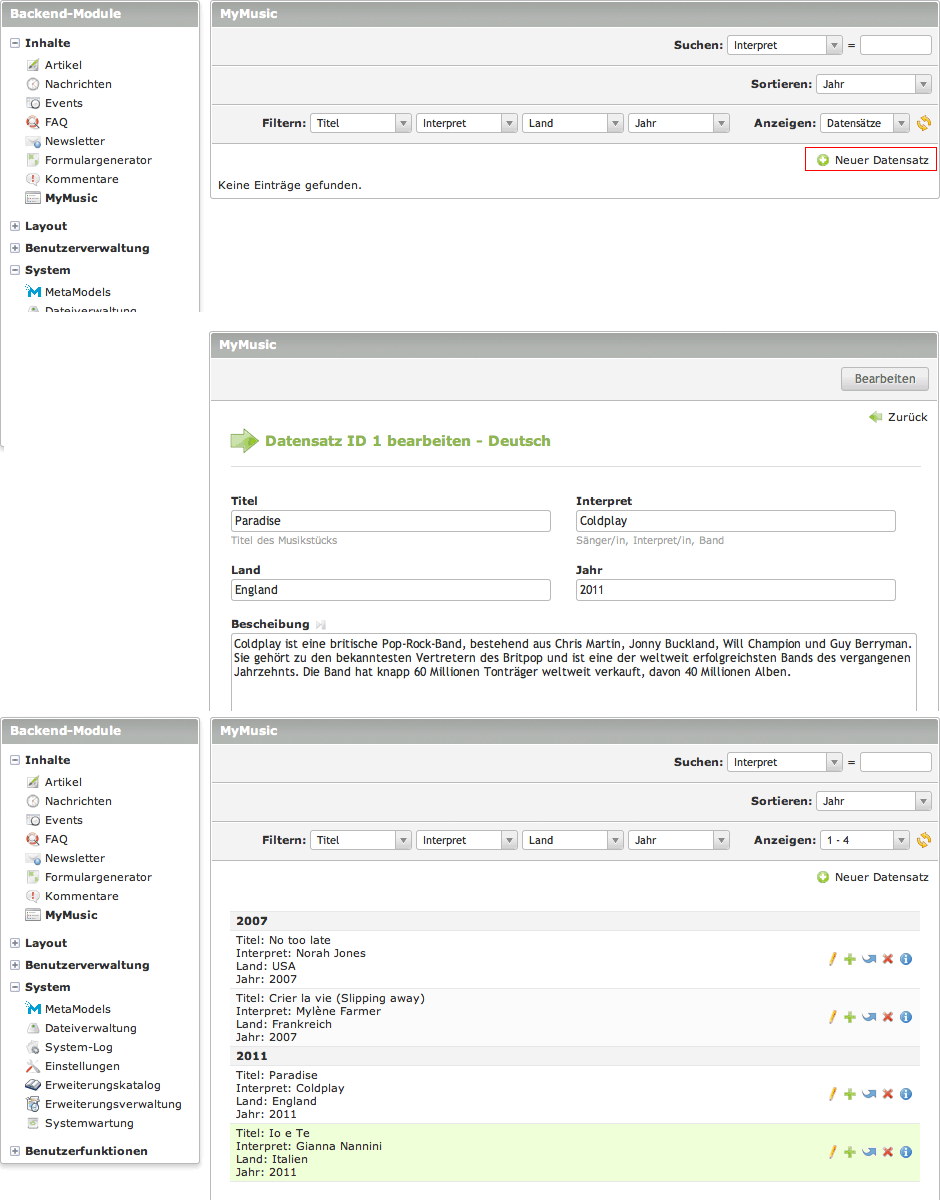Click refresh icon beside the '1 - 4' dropdown
Image resolution: width=940 pixels, height=1200 pixels.
pos(924,840)
